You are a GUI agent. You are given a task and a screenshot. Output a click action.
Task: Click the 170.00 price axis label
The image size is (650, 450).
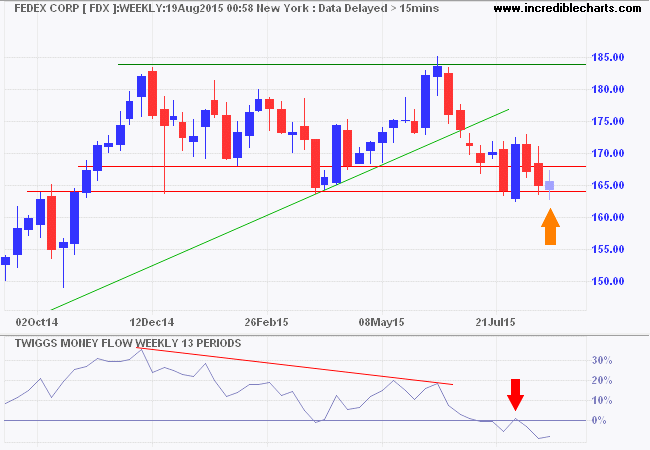(607, 153)
